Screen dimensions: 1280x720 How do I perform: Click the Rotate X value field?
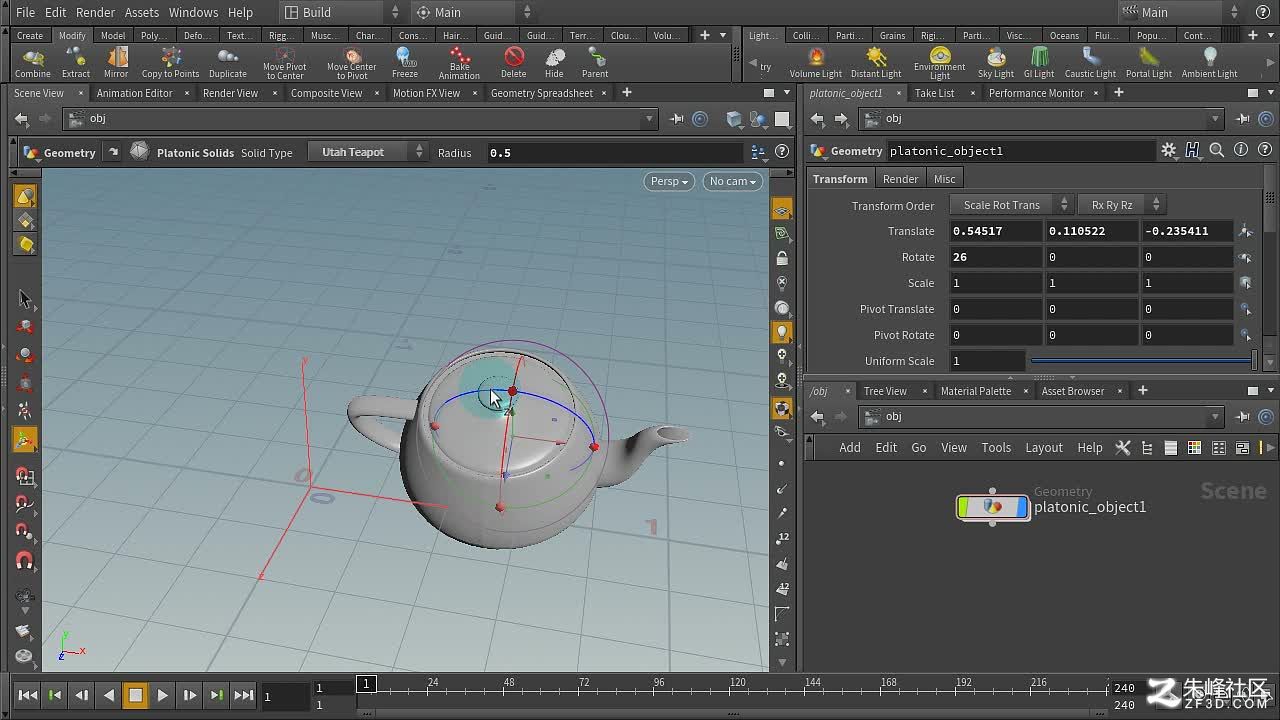click(995, 257)
